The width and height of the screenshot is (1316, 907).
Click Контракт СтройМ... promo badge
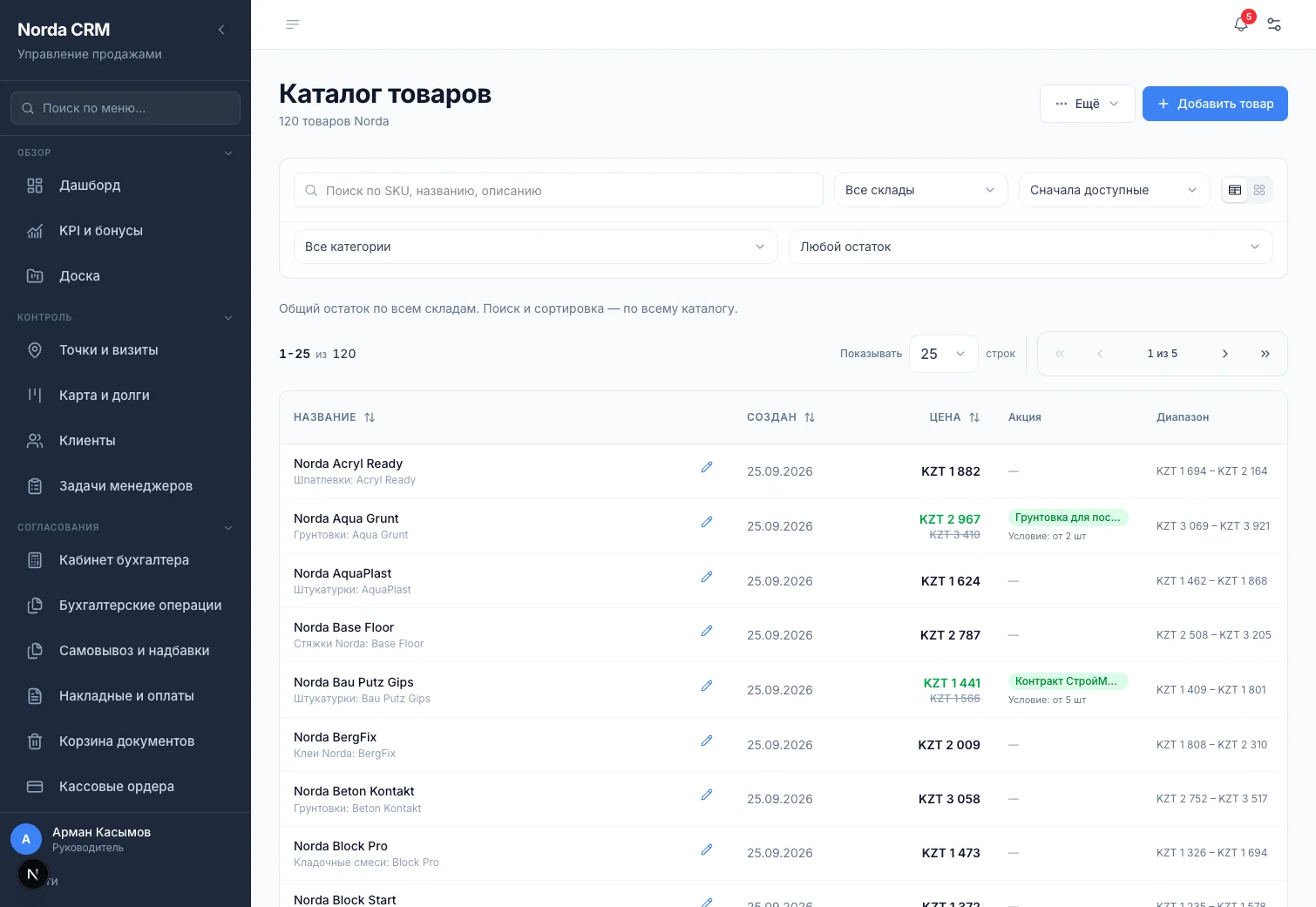coord(1068,681)
